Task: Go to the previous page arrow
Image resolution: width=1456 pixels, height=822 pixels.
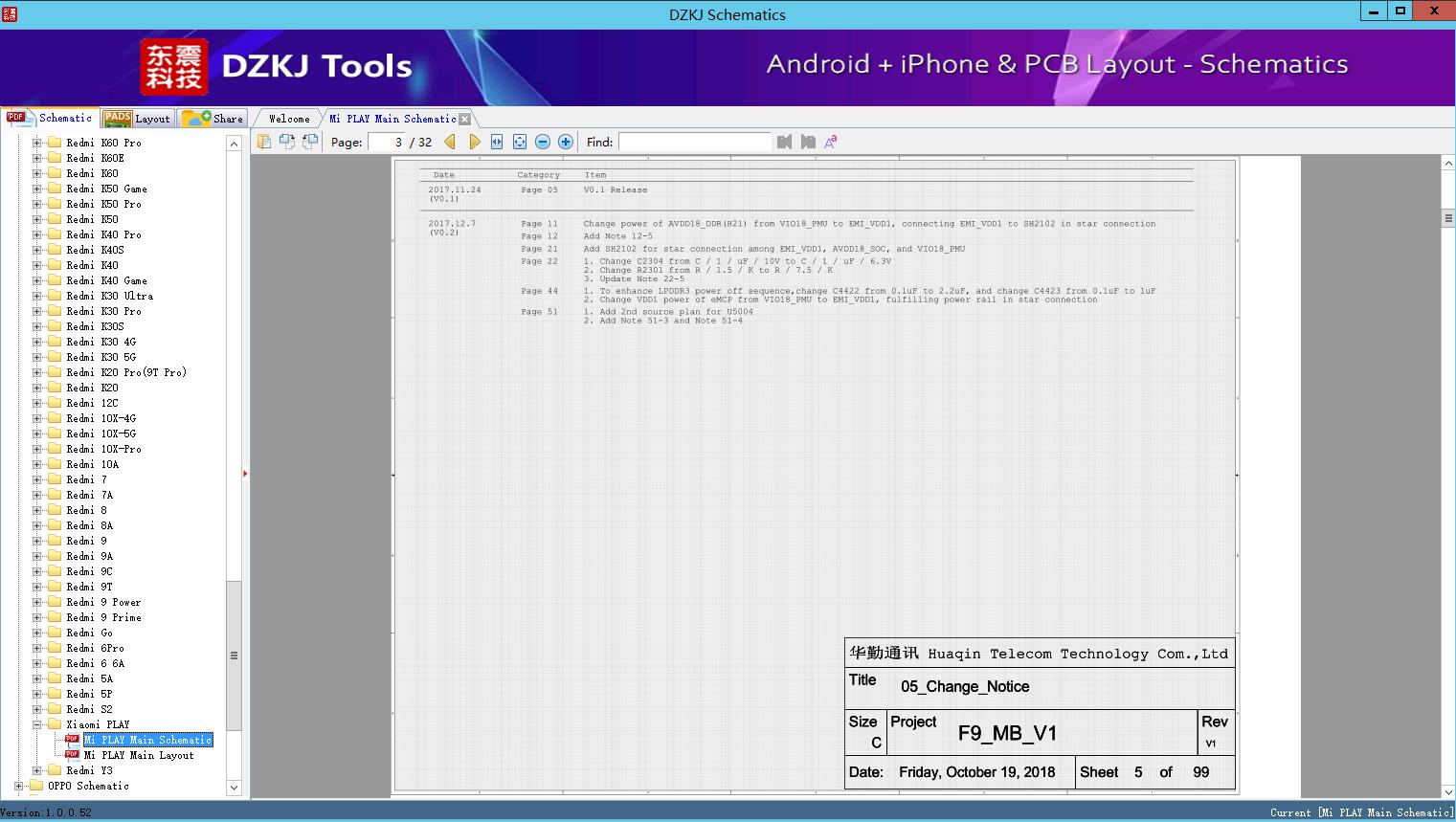Action: pos(450,142)
